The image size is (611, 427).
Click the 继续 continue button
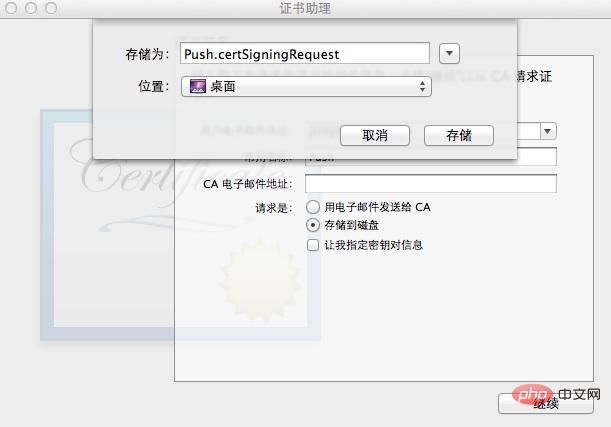click(546, 404)
